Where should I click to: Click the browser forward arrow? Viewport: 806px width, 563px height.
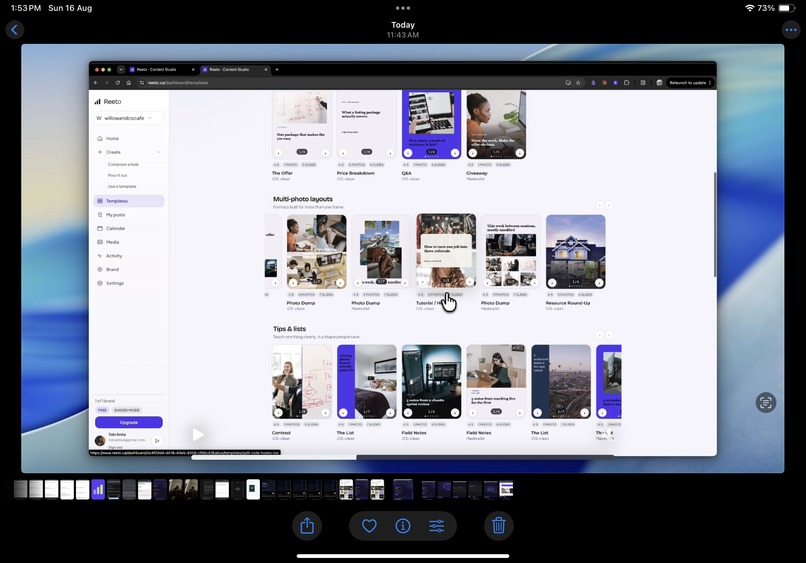[107, 82]
